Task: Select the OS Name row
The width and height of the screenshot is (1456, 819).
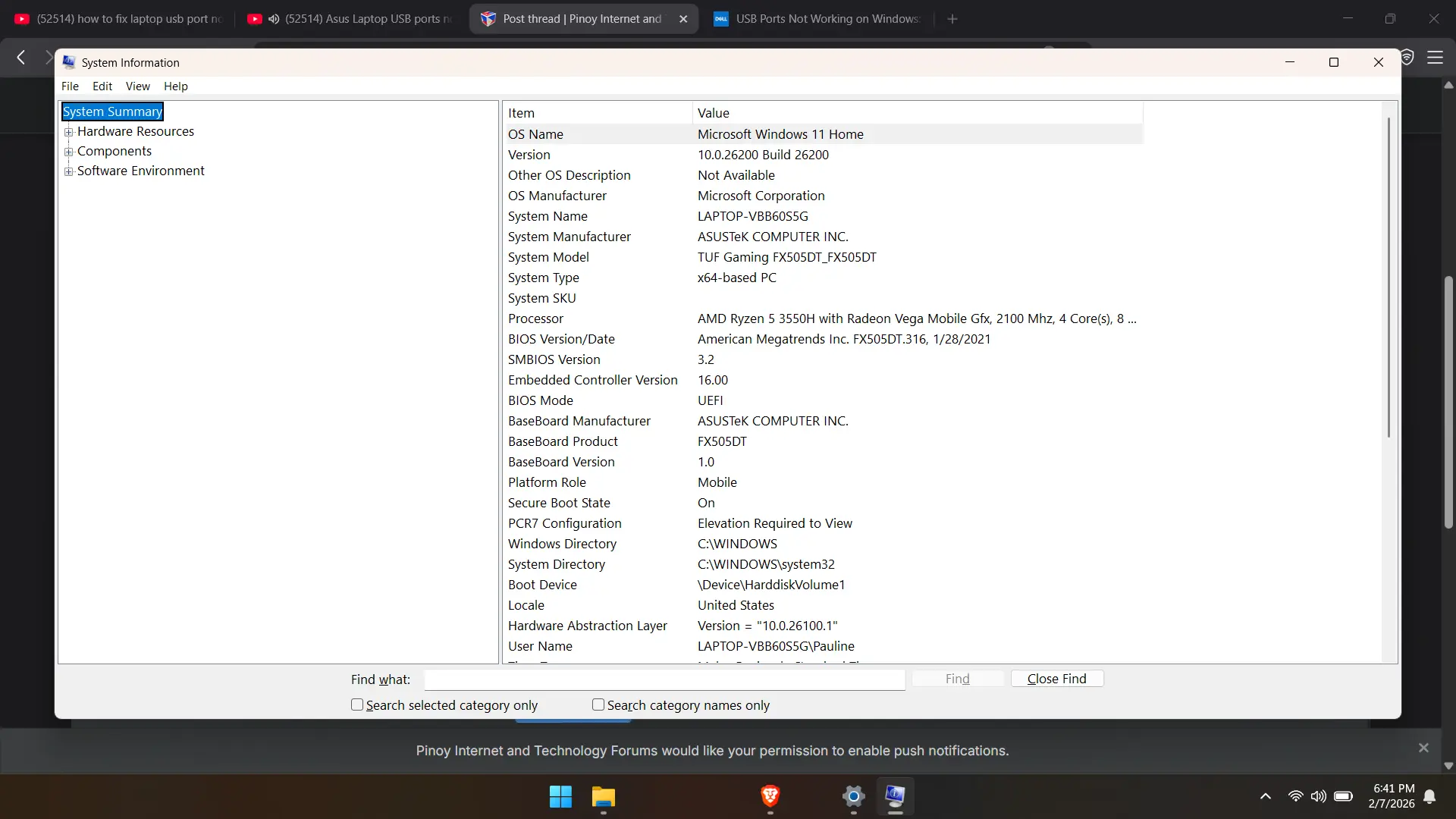Action: (824, 134)
